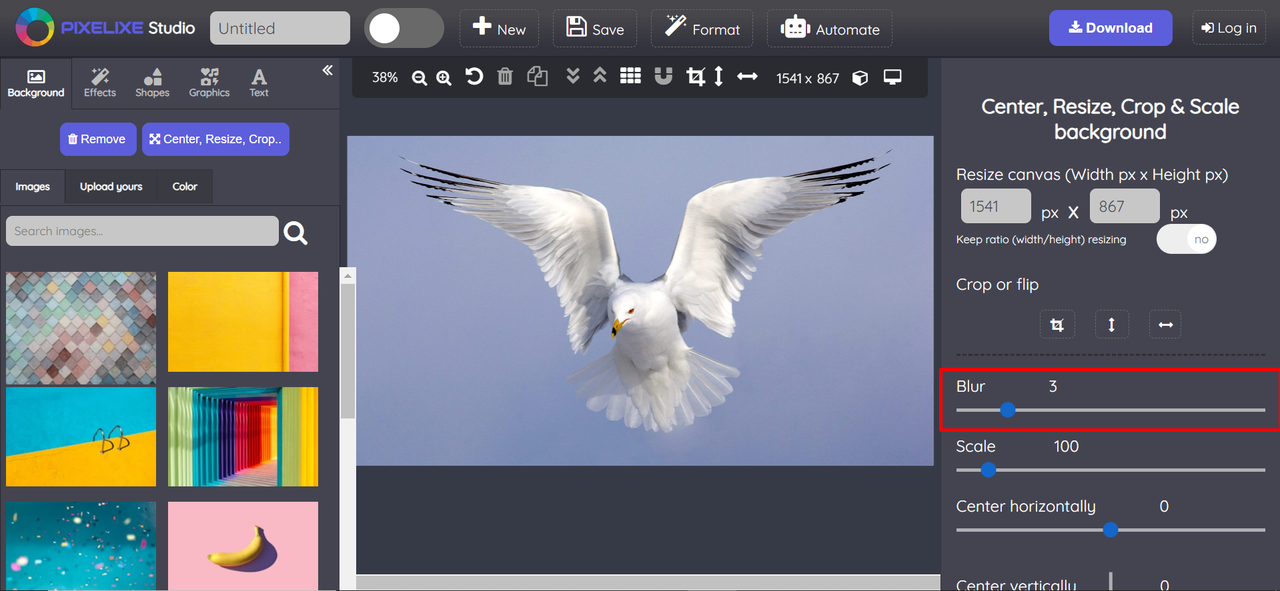Viewport: 1280px width, 591px height.
Task: Click the seagull image on canvas
Action: (x=640, y=300)
